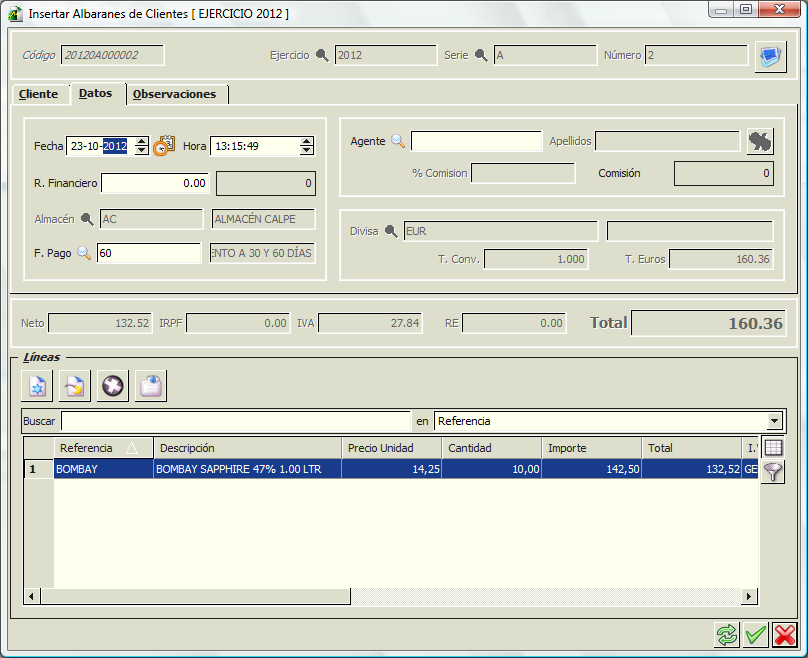
Task: Open the F. Pago search magnifier
Action: pos(84,253)
